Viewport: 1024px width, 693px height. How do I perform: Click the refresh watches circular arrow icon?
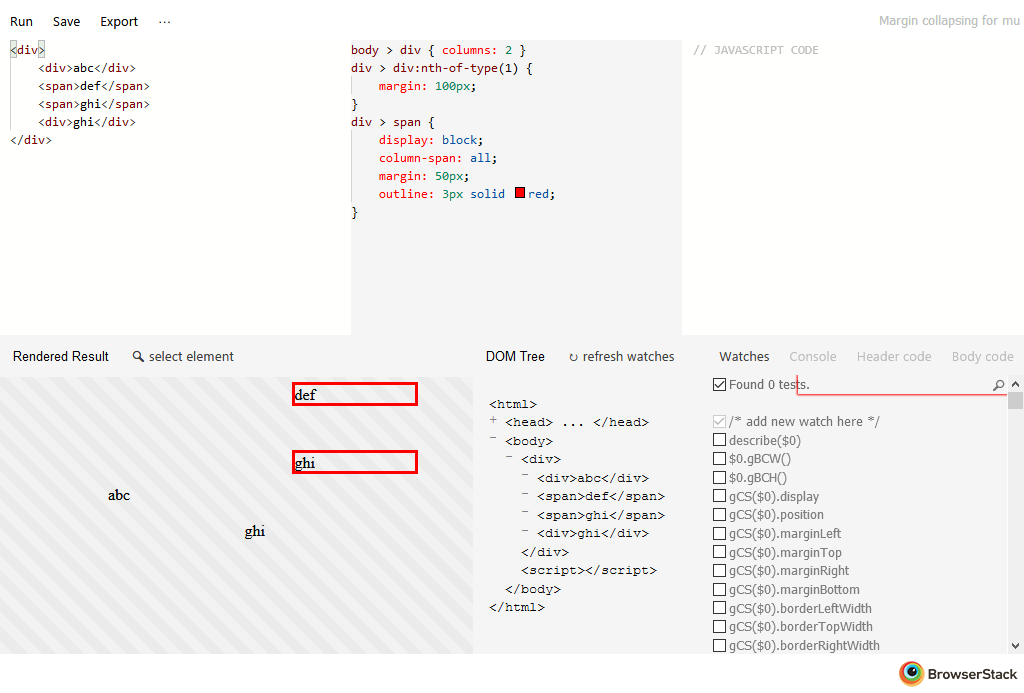573,357
